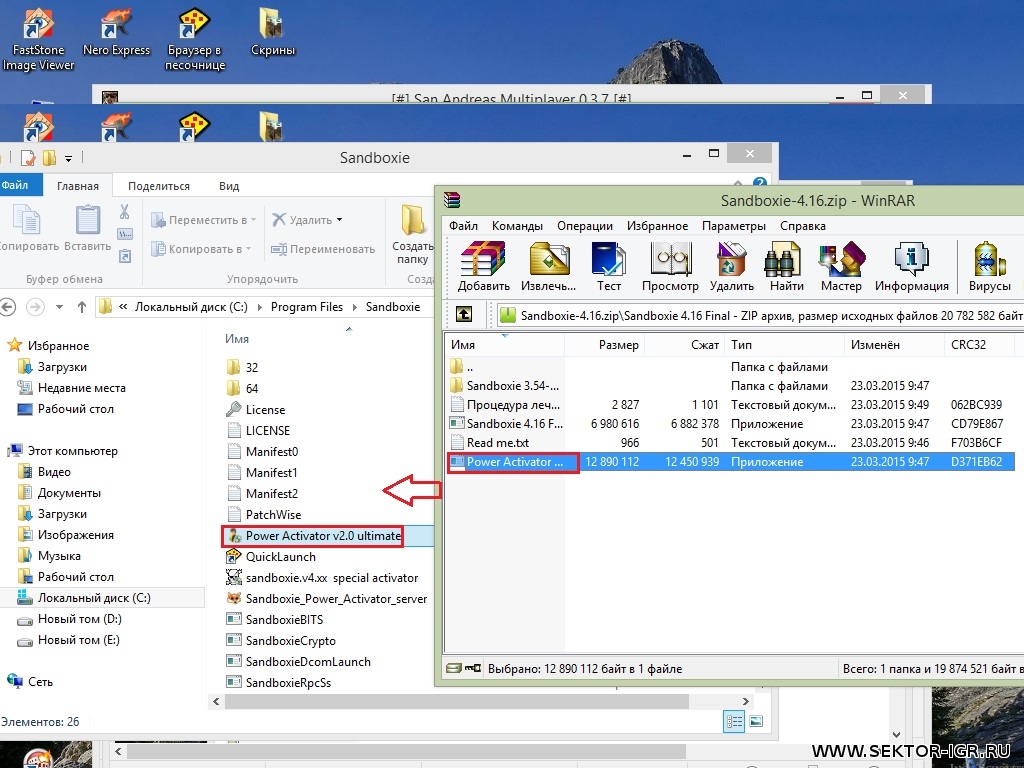Open the Параметры menu in WinRAR
This screenshot has height=768, width=1024.
[733, 226]
